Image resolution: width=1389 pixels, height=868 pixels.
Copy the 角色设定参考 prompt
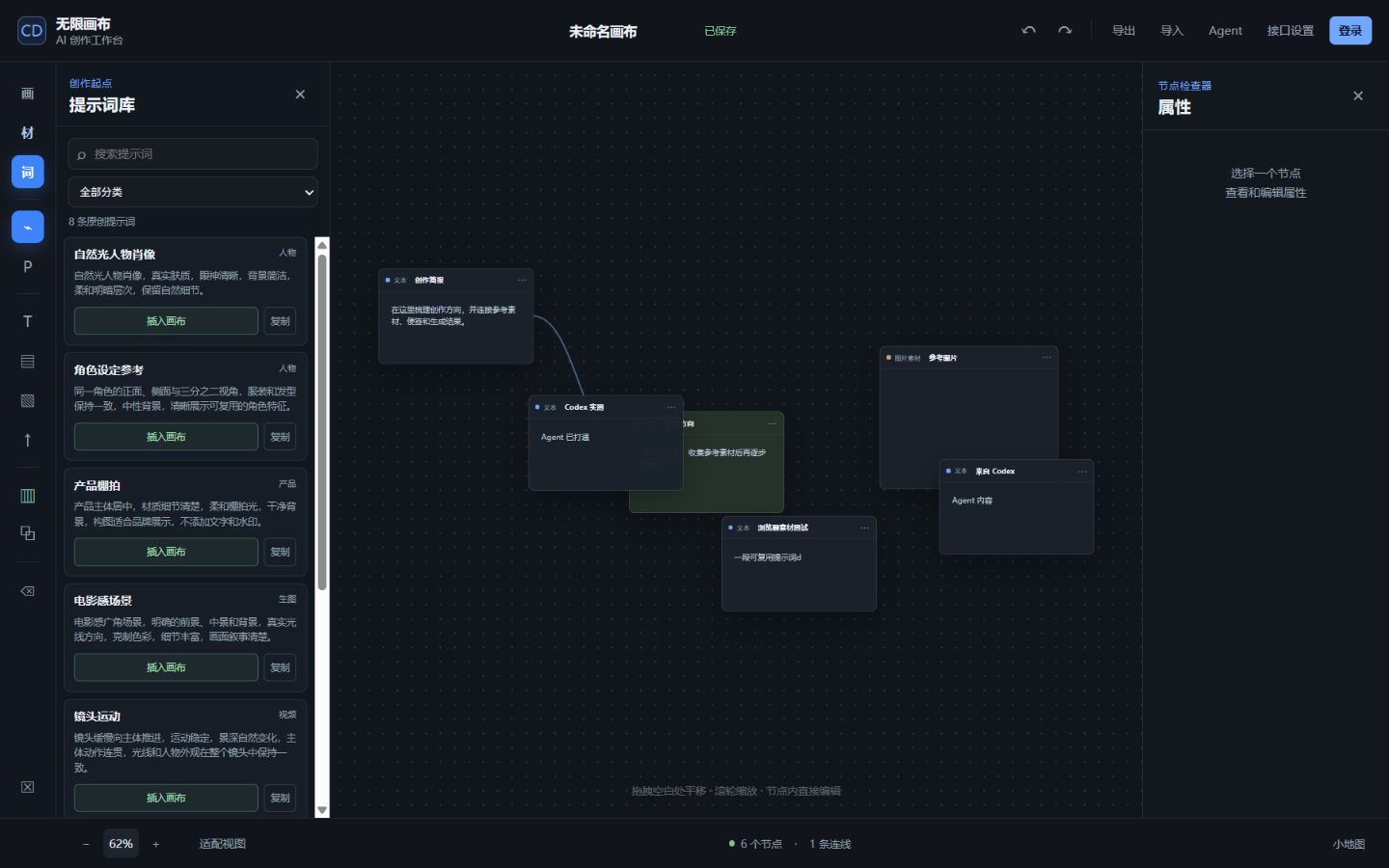(x=281, y=437)
